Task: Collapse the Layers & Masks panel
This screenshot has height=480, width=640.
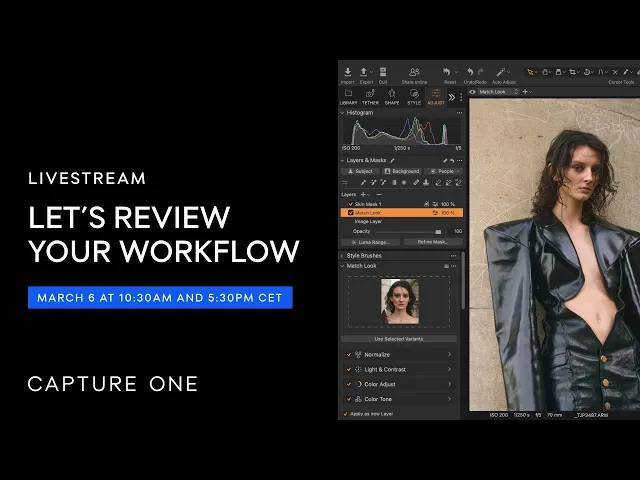Action: click(x=342, y=160)
